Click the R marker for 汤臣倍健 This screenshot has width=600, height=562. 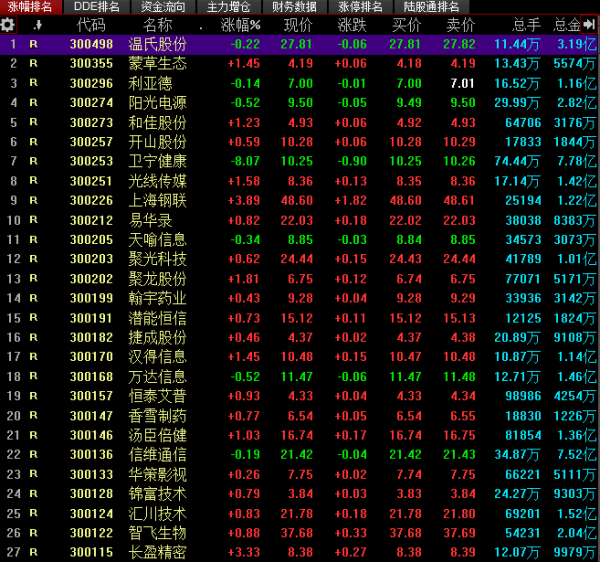[x=34, y=434]
